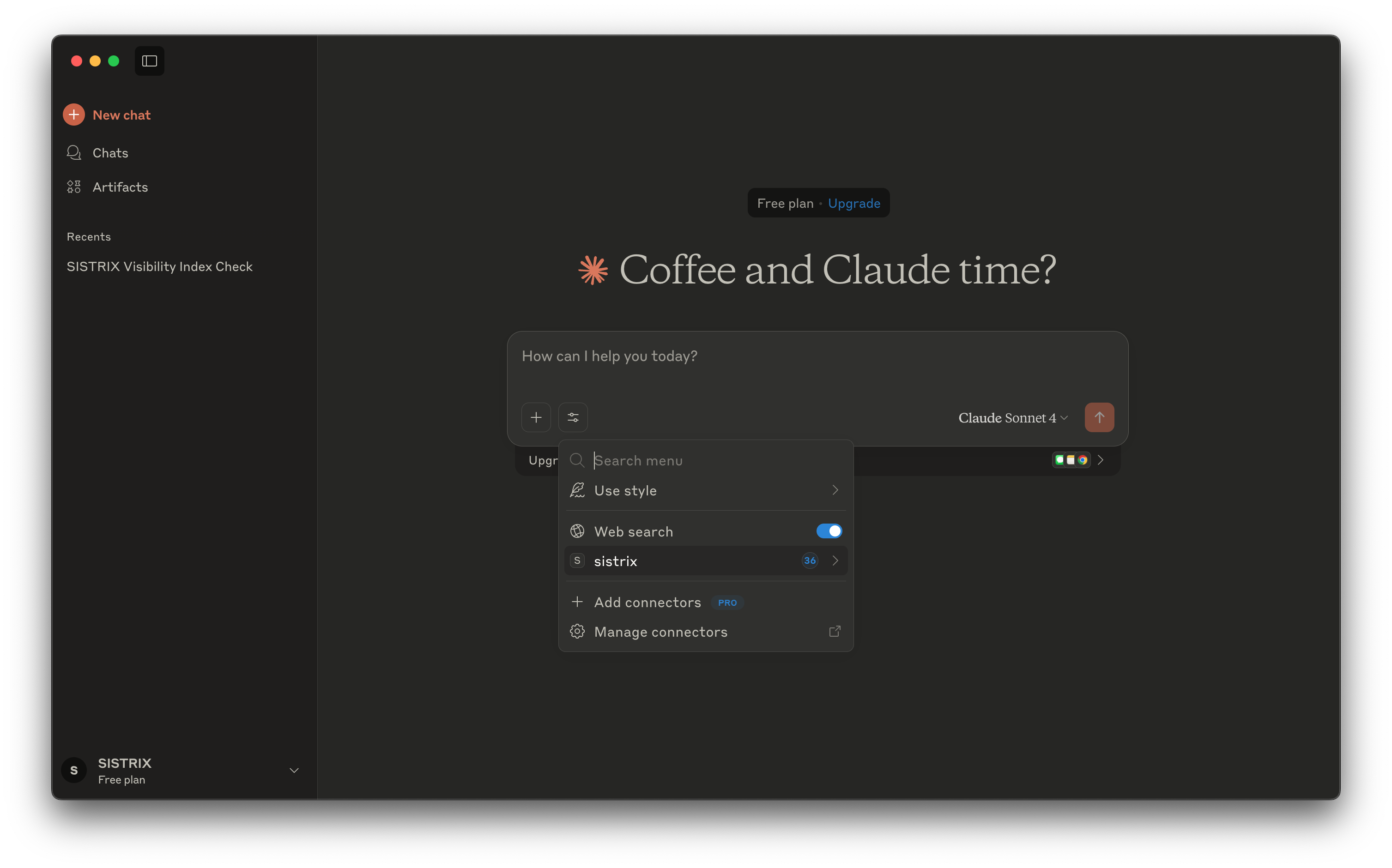Click the Recents heading
Screen dimensions: 1392x868
pyautogui.click(x=88, y=236)
